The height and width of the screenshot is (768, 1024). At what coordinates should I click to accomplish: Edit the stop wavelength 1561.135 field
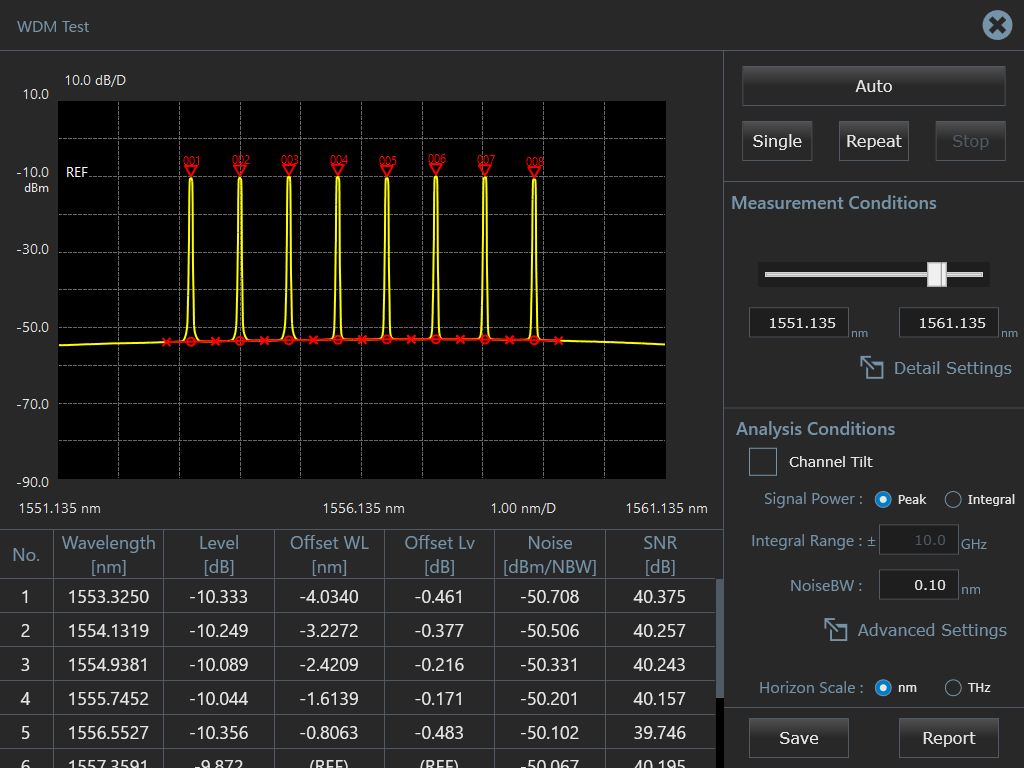tap(949, 323)
